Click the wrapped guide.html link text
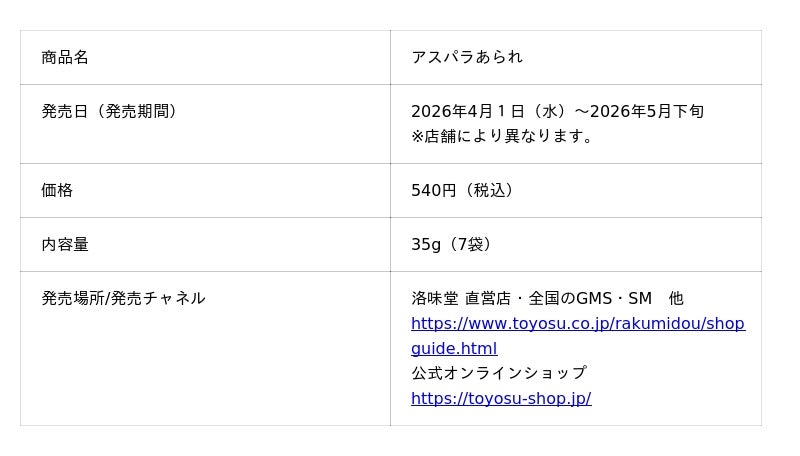The image size is (800, 456). [x=454, y=349]
